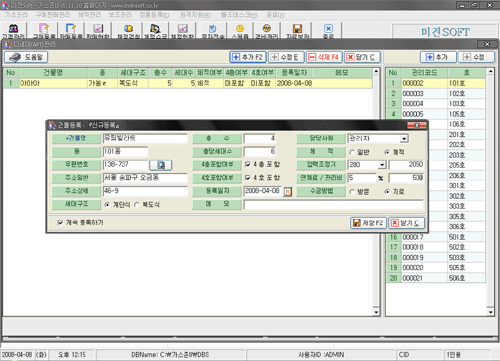Open the 구매판매관리 menu
Screen dimensions: 500x361
(53, 15)
